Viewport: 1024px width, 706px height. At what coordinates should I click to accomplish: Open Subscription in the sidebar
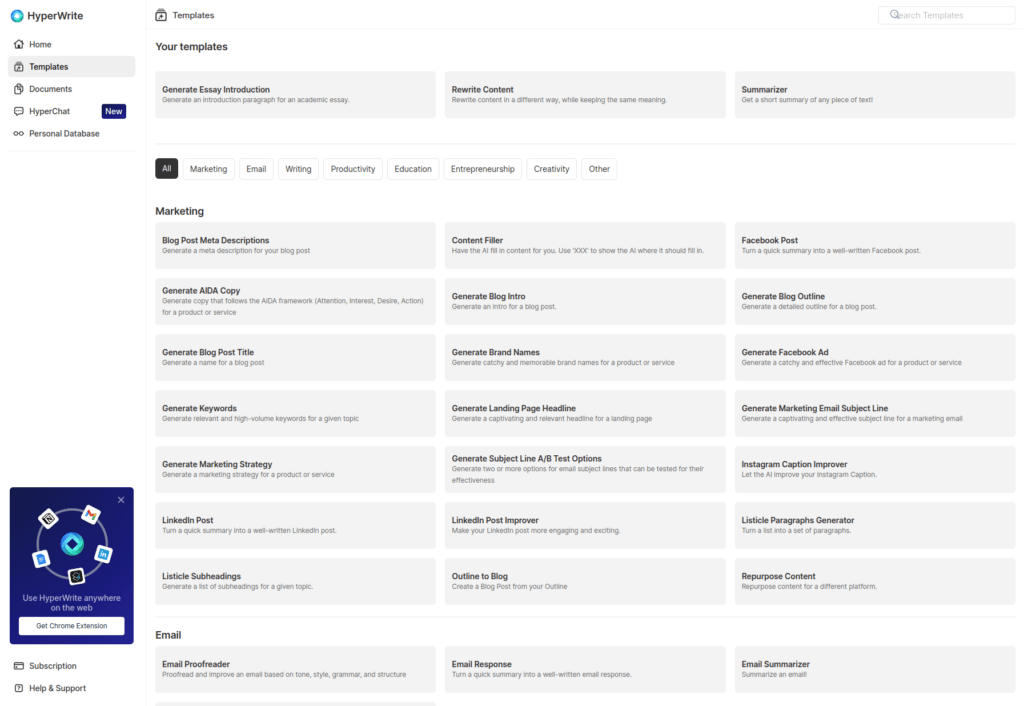(72, 666)
